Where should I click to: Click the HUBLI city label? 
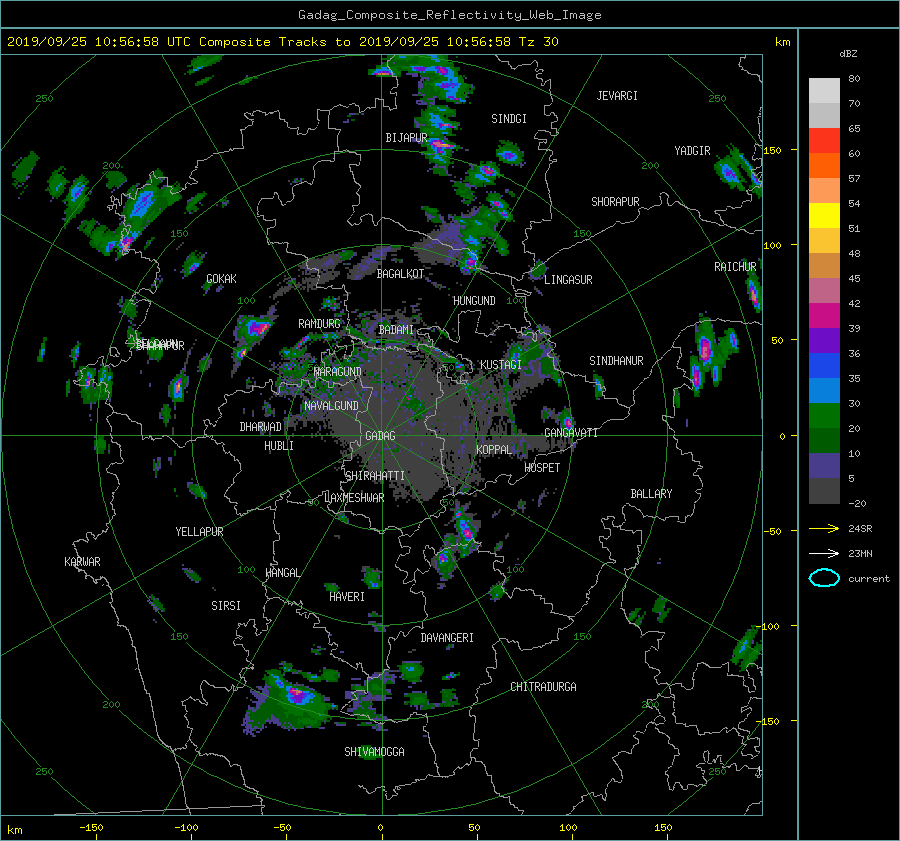click(x=279, y=446)
